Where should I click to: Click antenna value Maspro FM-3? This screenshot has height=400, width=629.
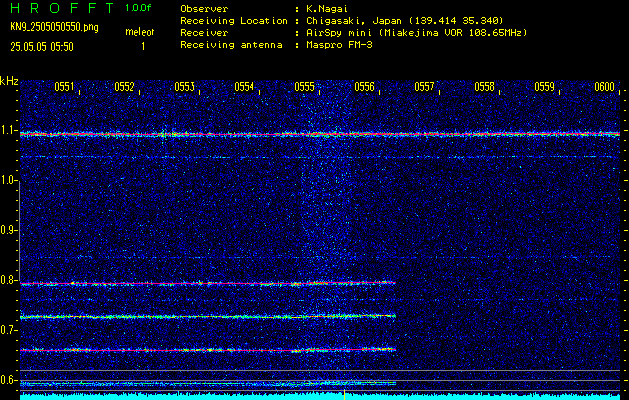pyautogui.click(x=339, y=45)
